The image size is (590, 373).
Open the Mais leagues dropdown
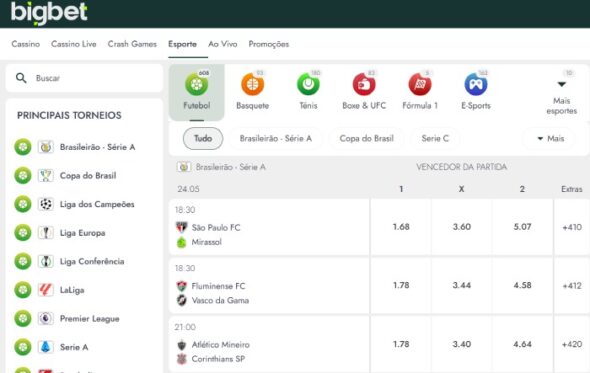(550, 139)
